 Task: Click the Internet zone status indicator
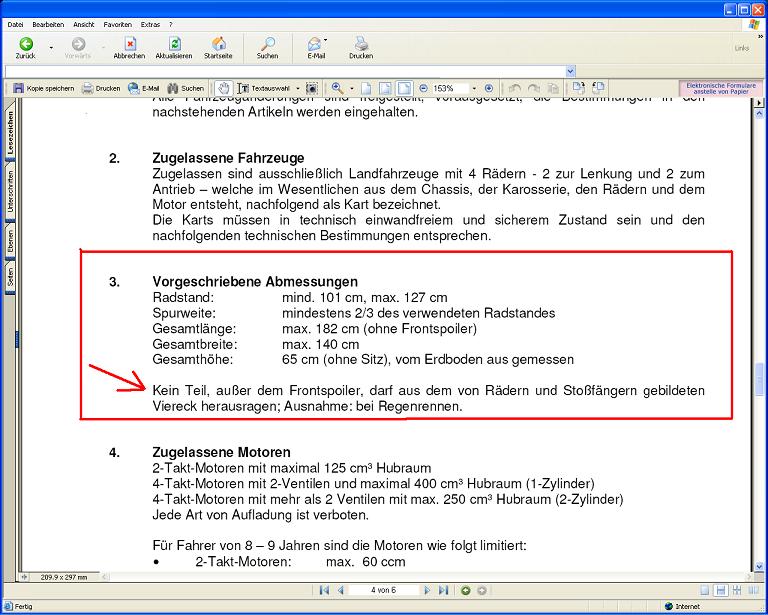click(x=682, y=606)
